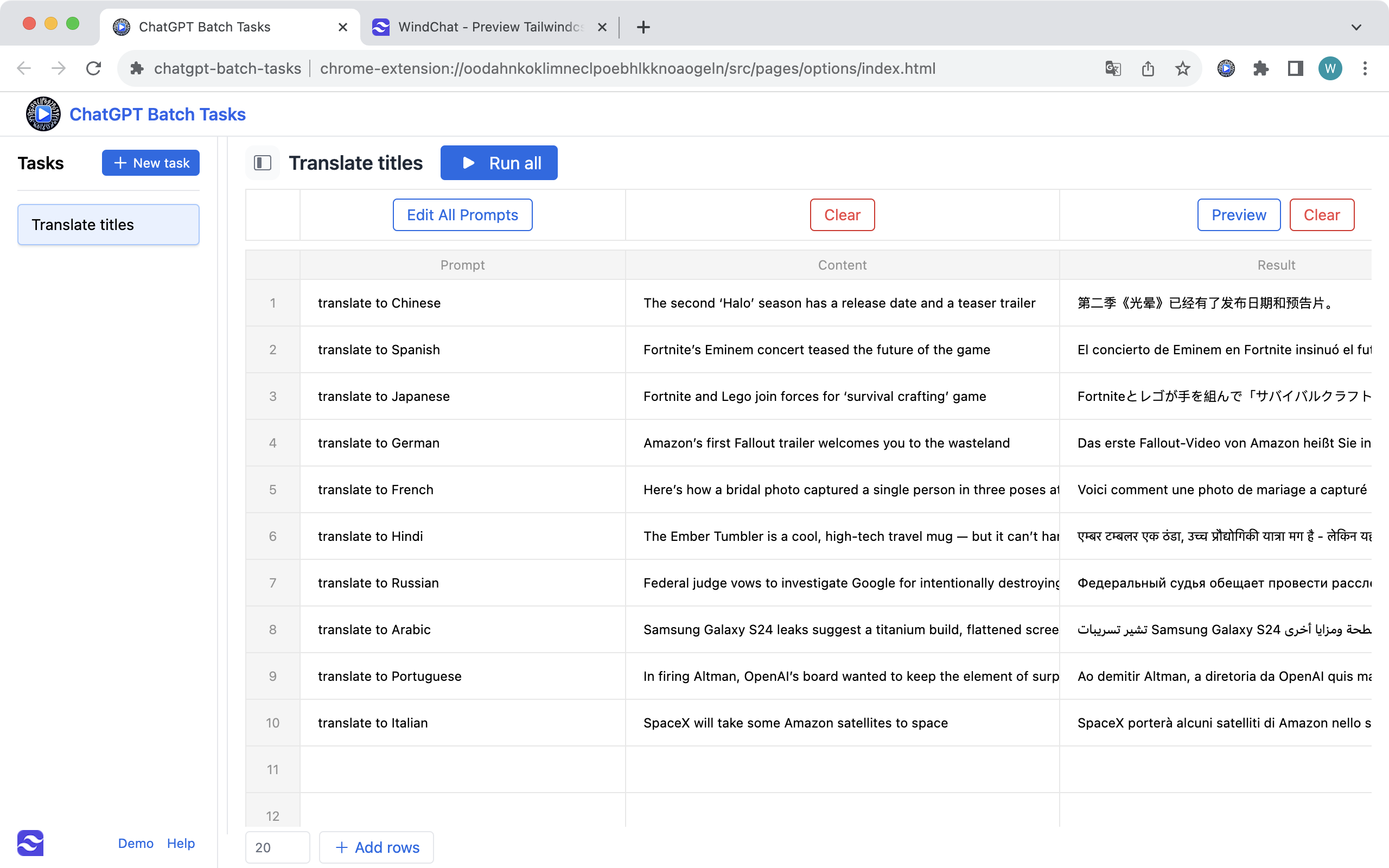Select Translate titles in the Tasks sidebar

(108, 225)
